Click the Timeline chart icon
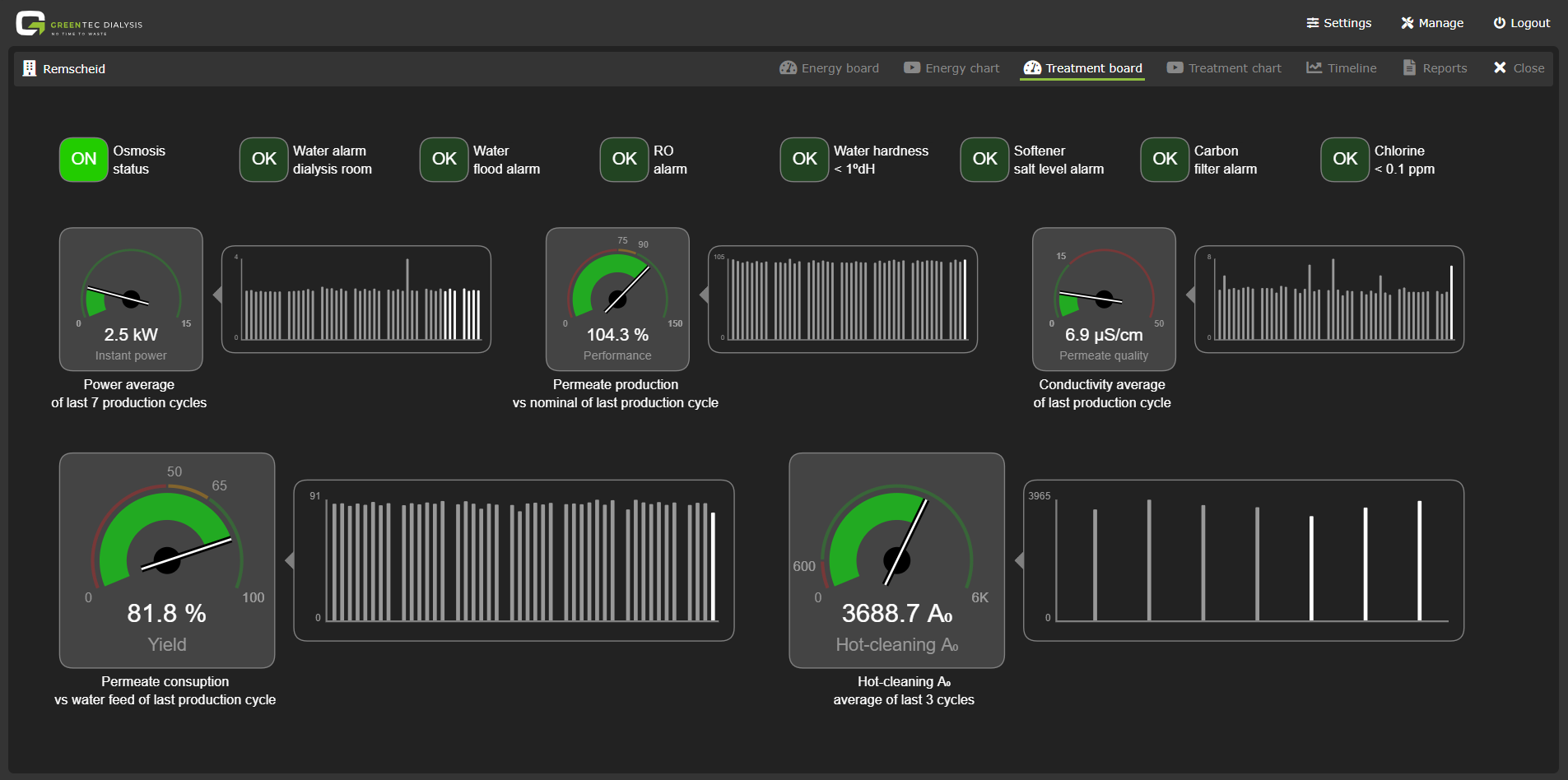 [x=1314, y=68]
